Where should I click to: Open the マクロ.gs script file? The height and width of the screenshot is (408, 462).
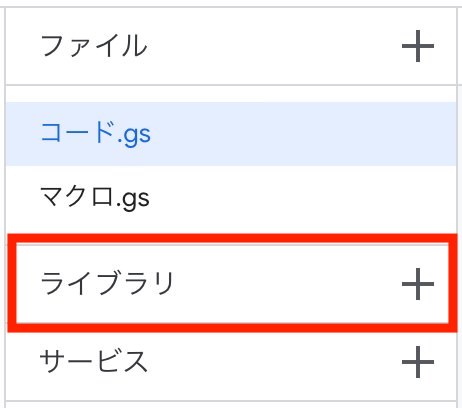(x=231, y=198)
